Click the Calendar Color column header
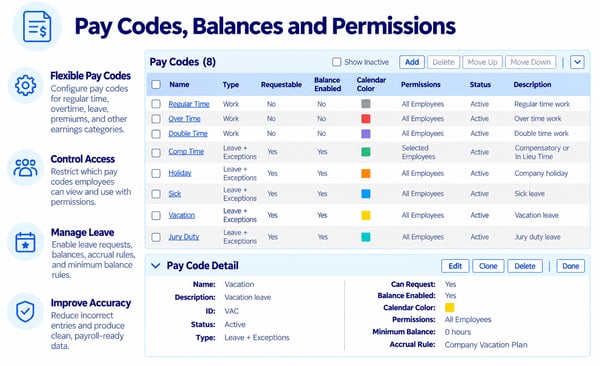This screenshot has width=600, height=366. pos(371,84)
